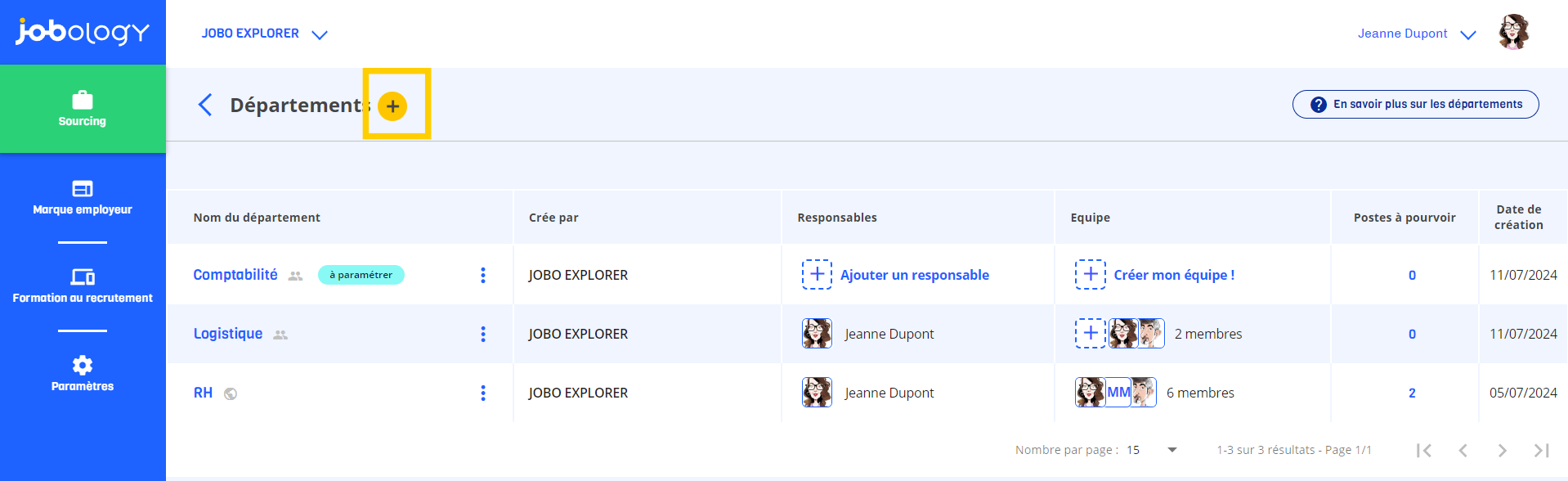The image size is (1568, 481).
Task: Open the Comptabilité department
Action: (x=235, y=275)
